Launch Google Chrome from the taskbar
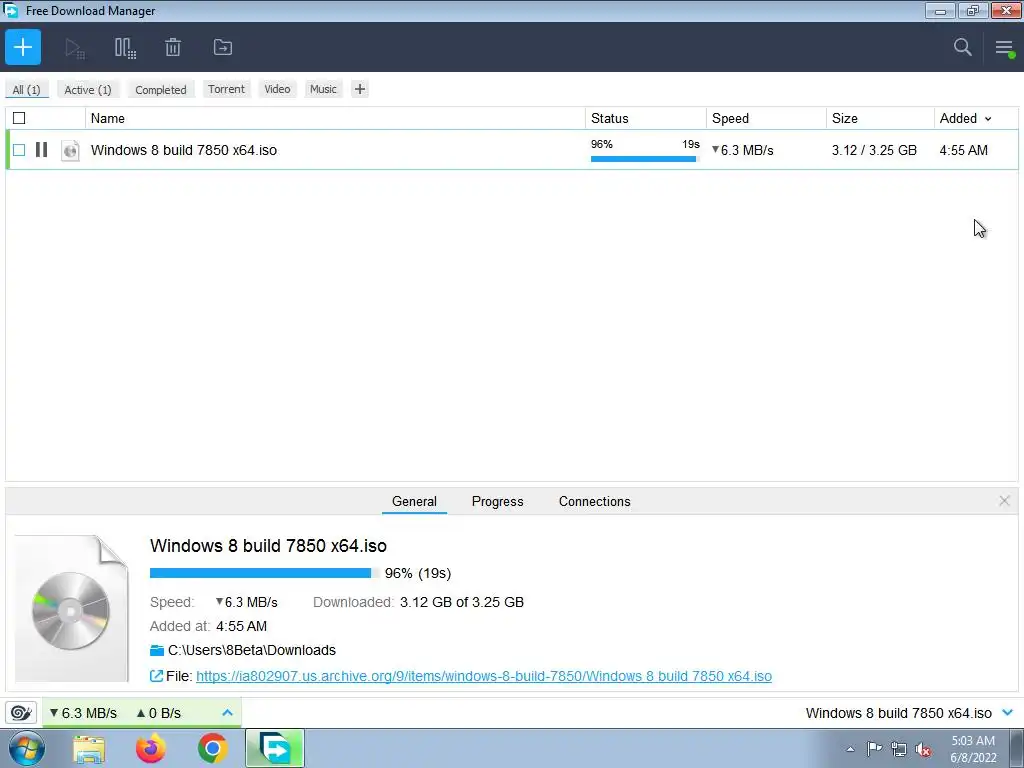Image resolution: width=1024 pixels, height=768 pixels. coord(212,749)
